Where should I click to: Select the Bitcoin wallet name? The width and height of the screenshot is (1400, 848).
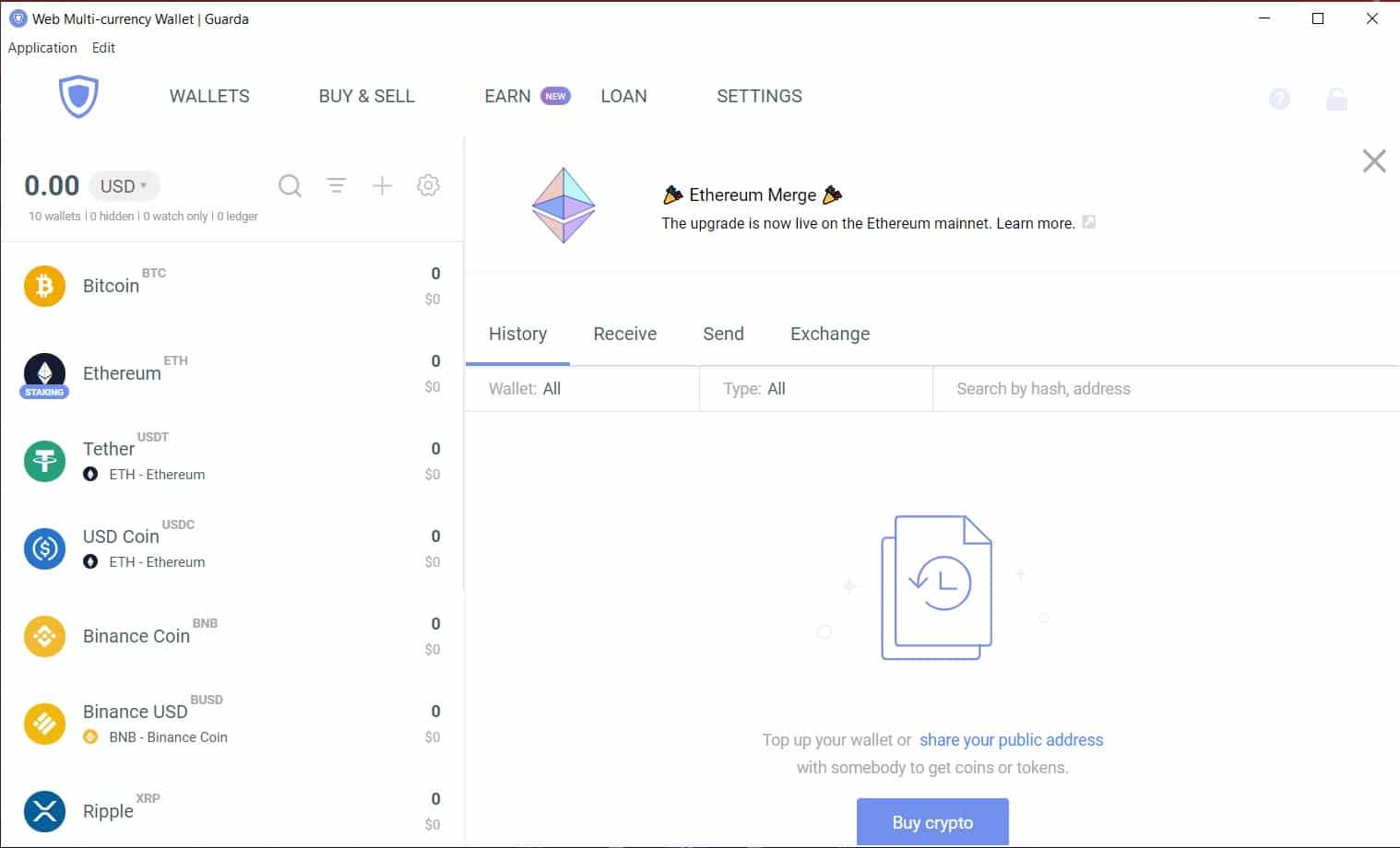(111, 286)
